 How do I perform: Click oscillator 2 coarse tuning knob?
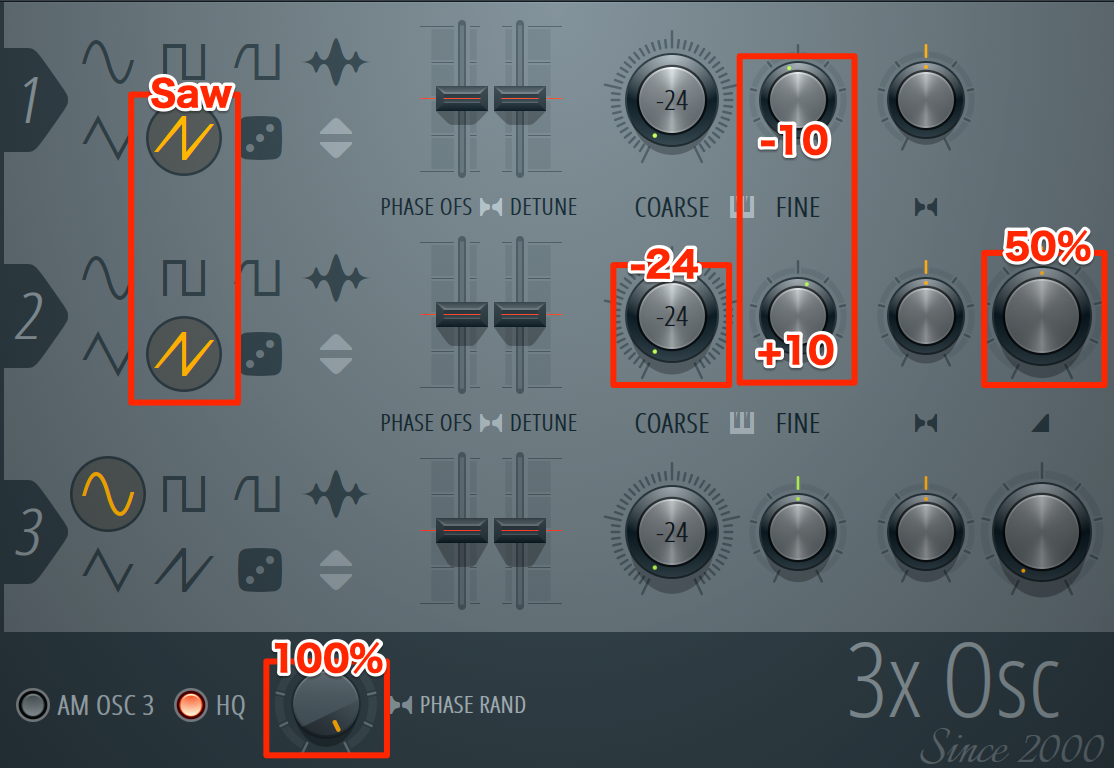coord(671,316)
